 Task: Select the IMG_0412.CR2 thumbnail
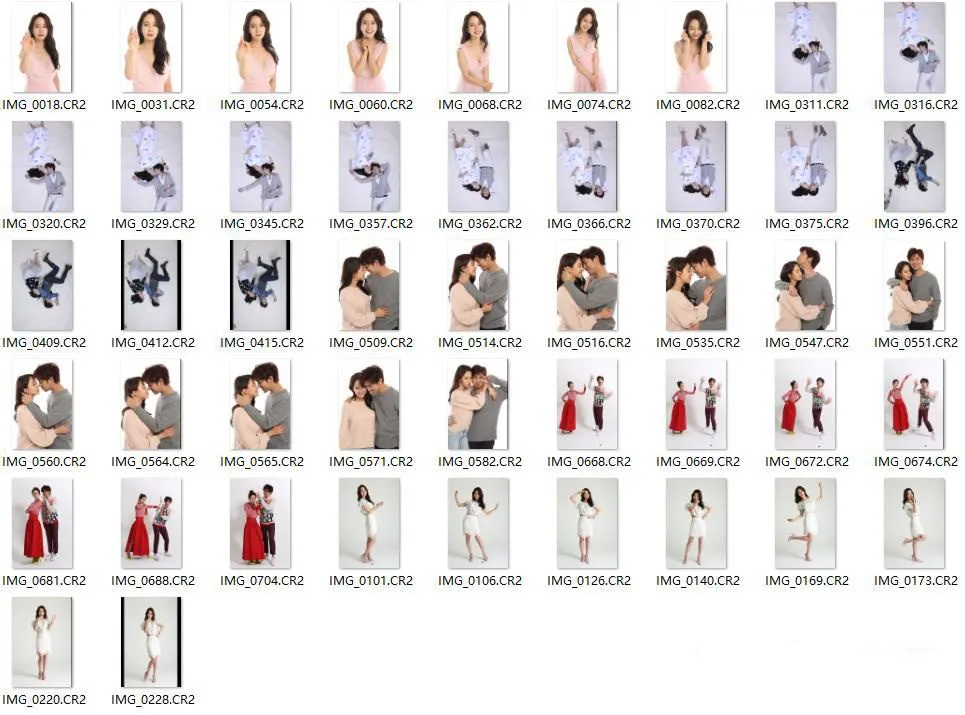coord(151,286)
